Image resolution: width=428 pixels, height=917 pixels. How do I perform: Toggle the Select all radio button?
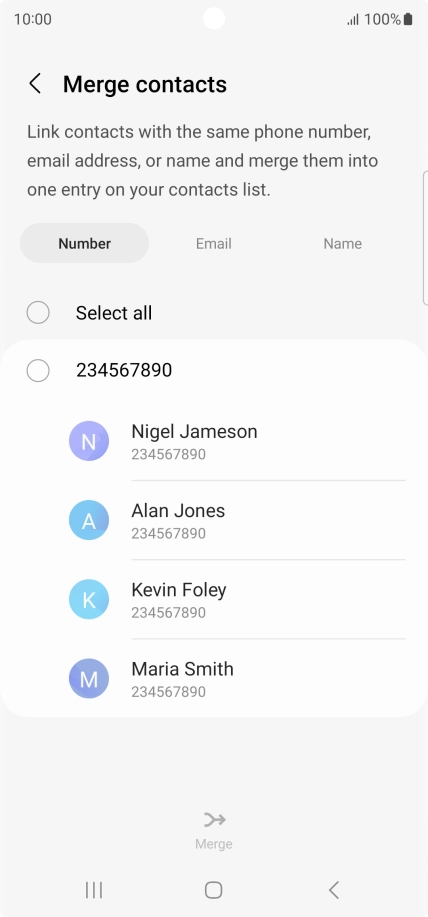tap(38, 312)
